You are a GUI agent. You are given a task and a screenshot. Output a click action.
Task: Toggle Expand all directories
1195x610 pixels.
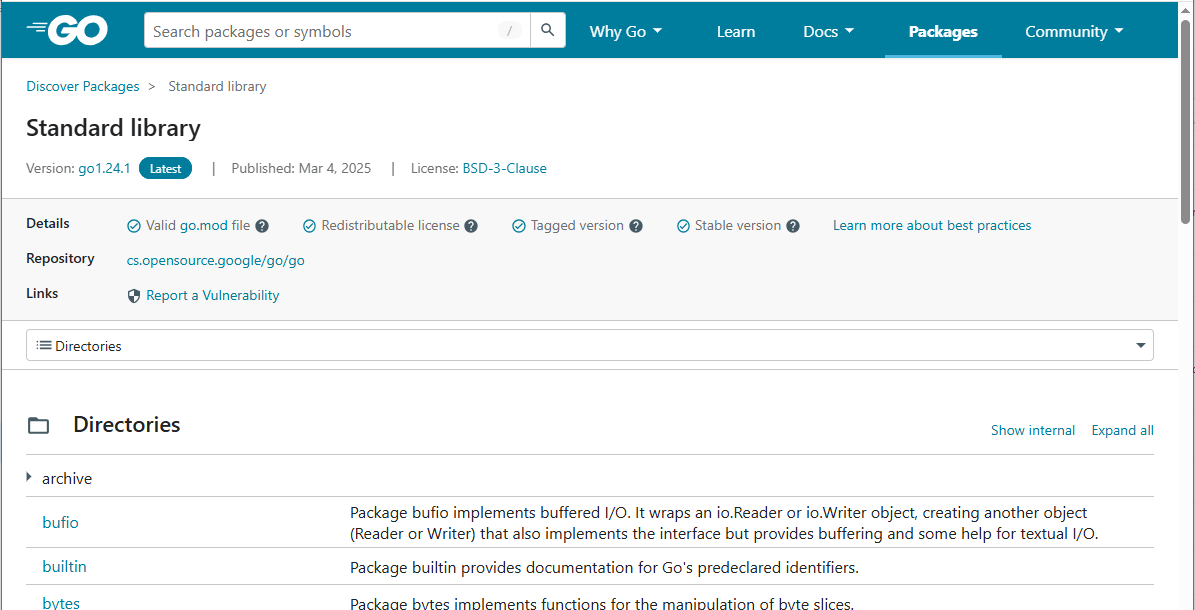coord(1122,430)
